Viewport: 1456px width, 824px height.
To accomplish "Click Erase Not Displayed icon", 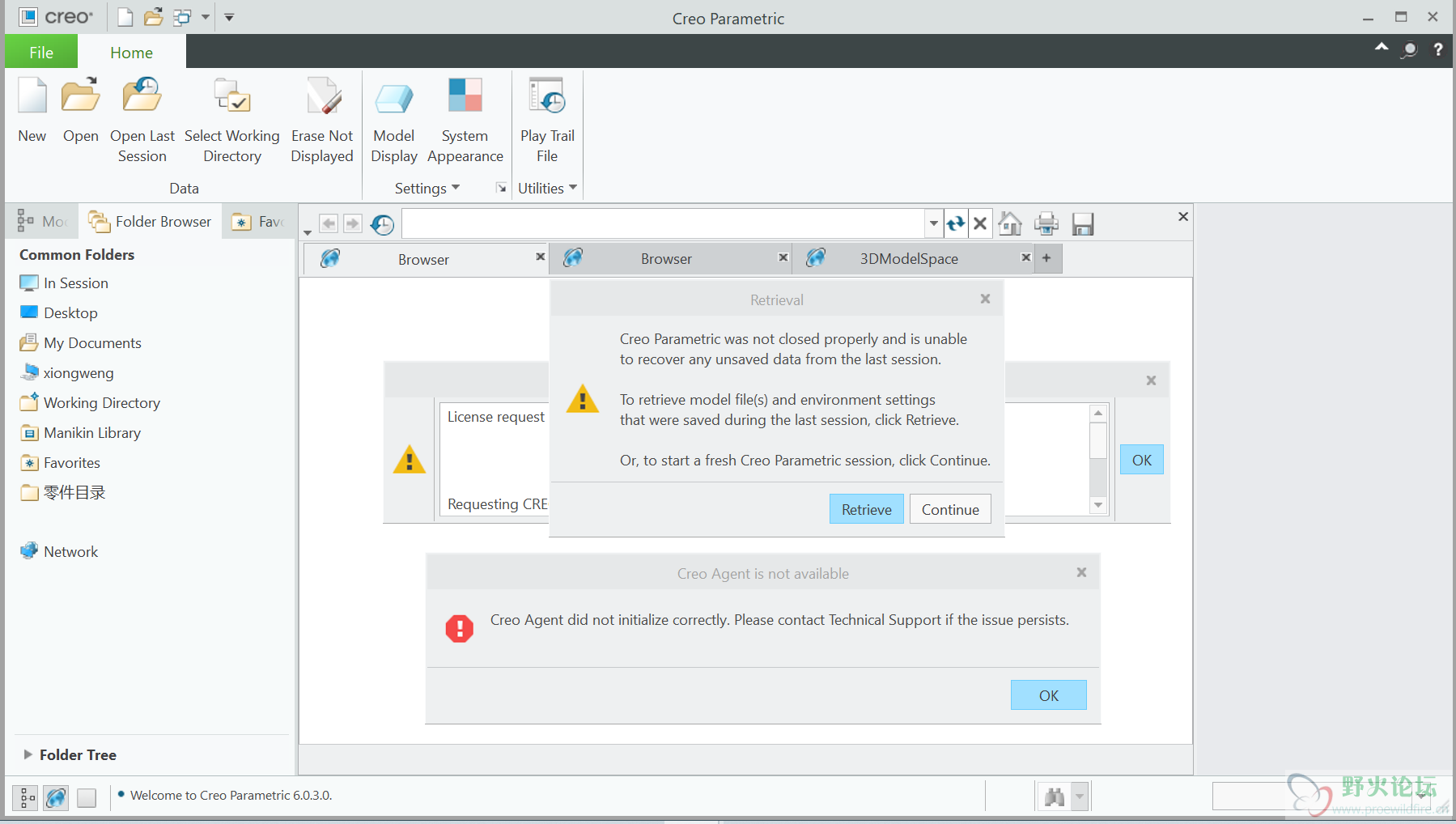I will point(323,96).
